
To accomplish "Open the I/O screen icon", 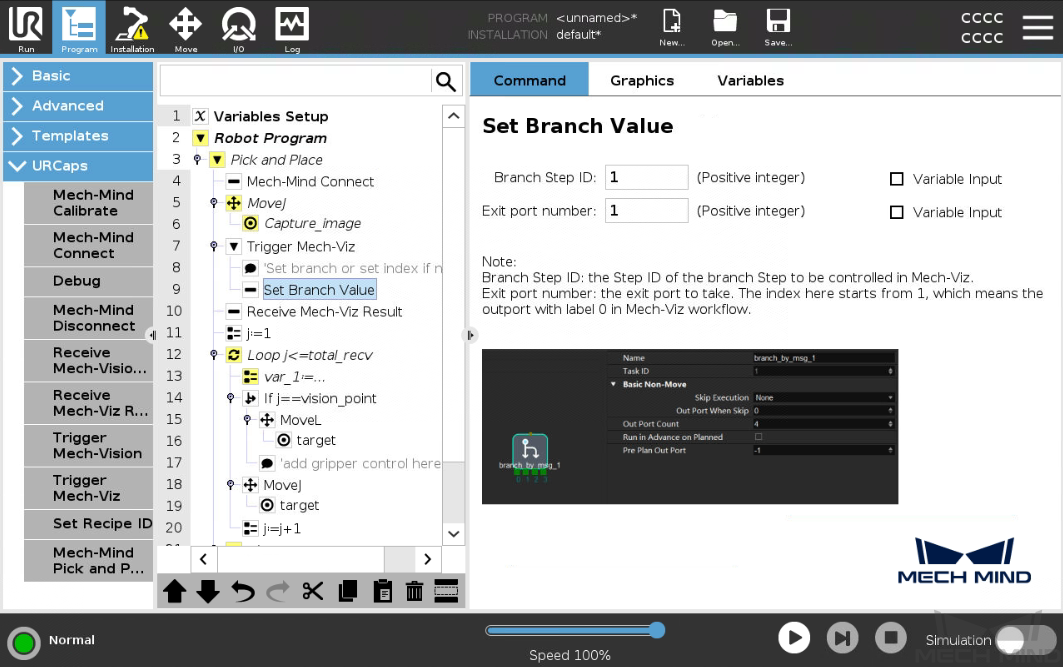I will point(239,27).
